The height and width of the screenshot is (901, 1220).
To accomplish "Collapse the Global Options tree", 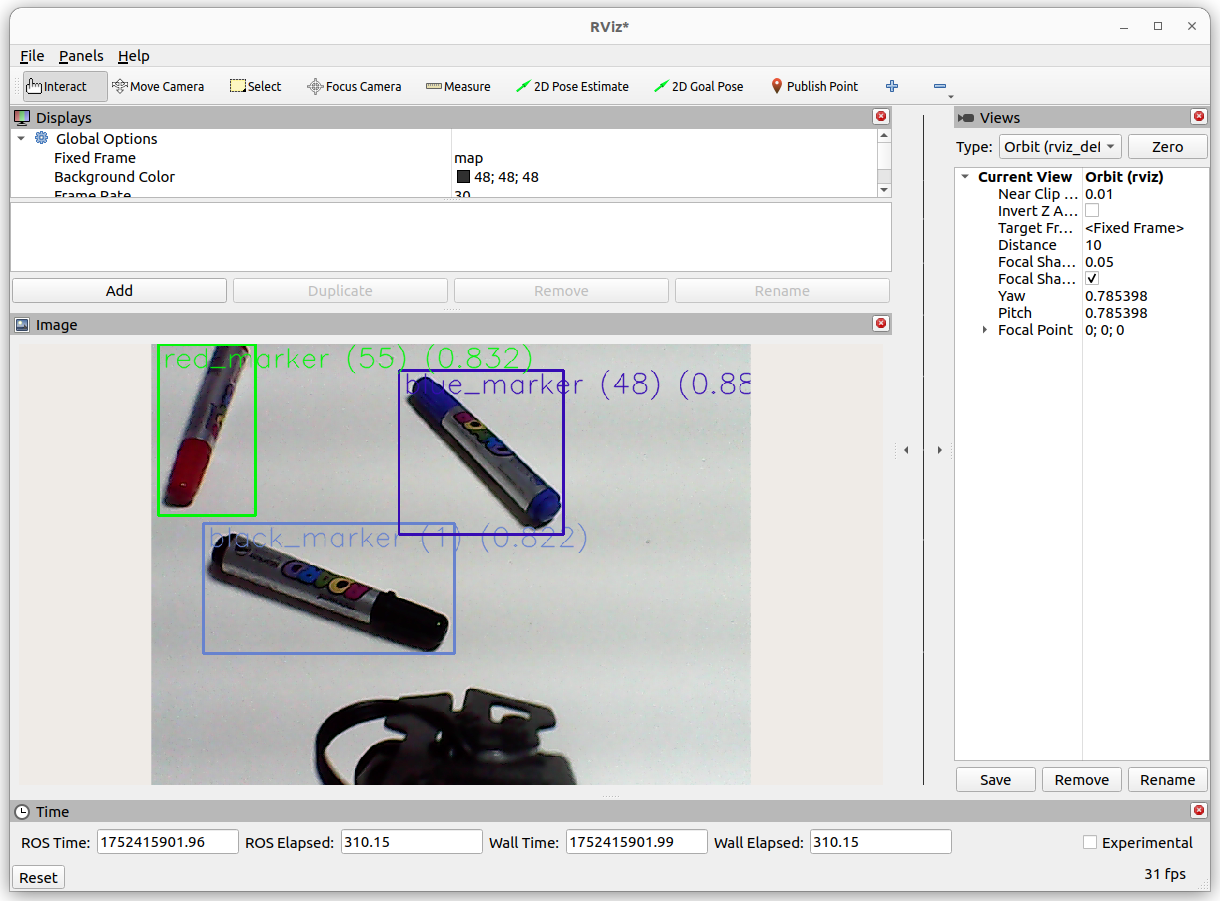I will pos(21,139).
